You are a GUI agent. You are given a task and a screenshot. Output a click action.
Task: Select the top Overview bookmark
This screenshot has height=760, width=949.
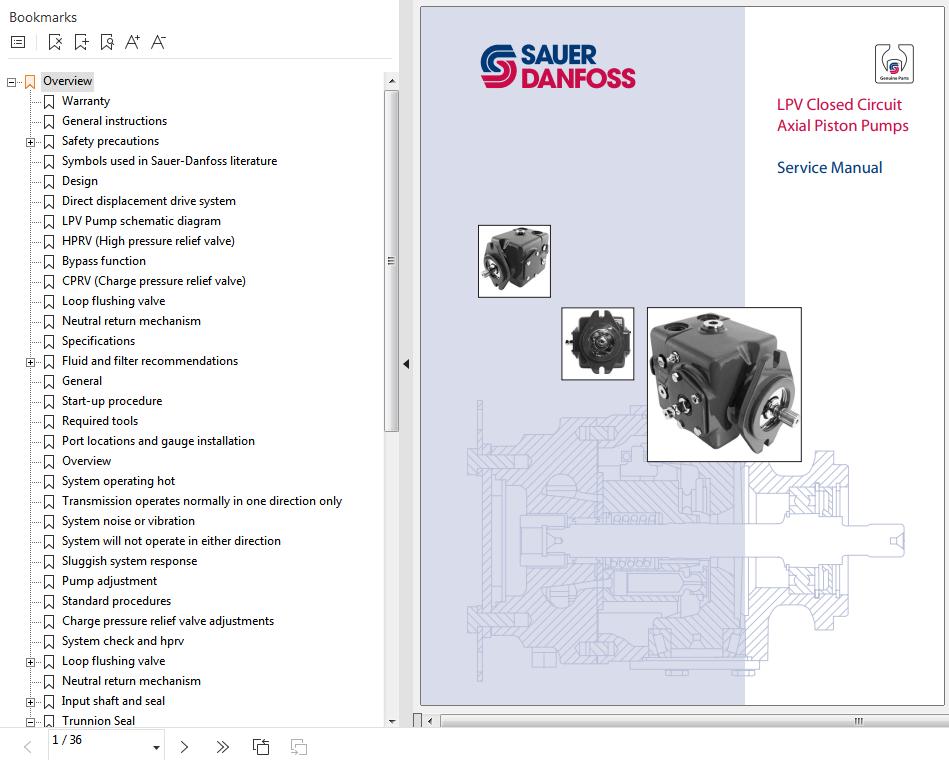coord(67,81)
